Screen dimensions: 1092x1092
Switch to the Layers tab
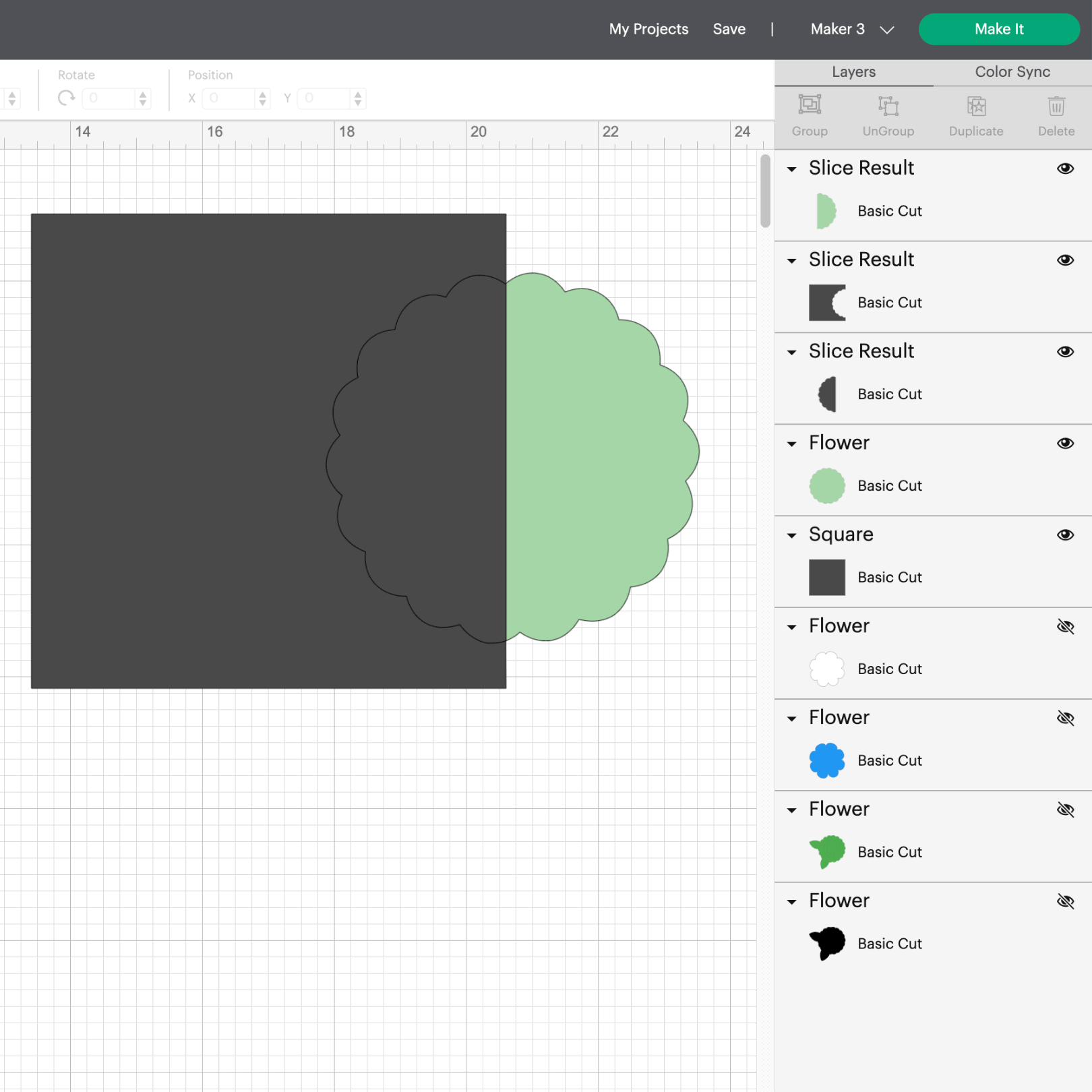coord(853,71)
